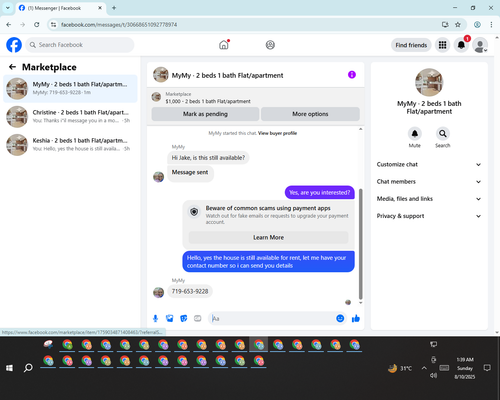The width and height of the screenshot is (500, 400).
Task: Click Learn More in scam warning
Action: pos(268,237)
